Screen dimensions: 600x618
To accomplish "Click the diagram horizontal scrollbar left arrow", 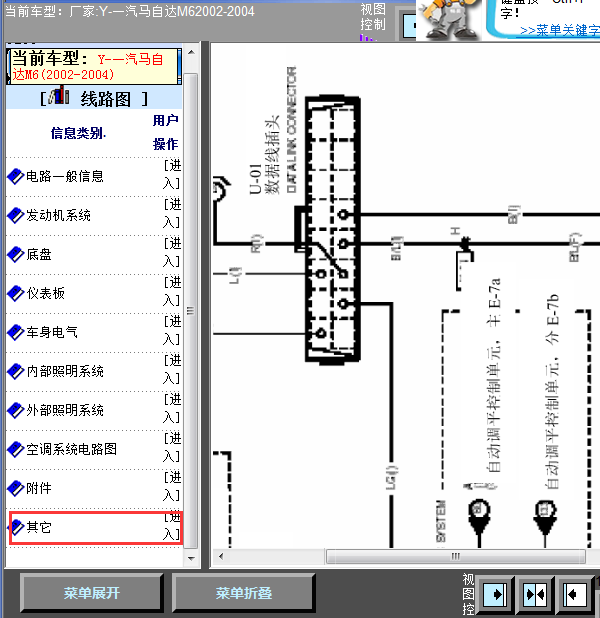I will (x=221, y=556).
